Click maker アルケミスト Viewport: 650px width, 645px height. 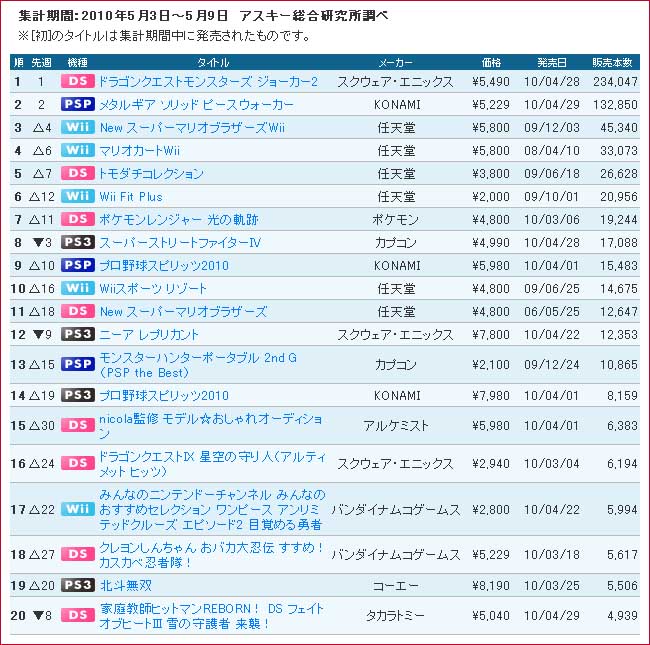pyautogui.click(x=396, y=426)
